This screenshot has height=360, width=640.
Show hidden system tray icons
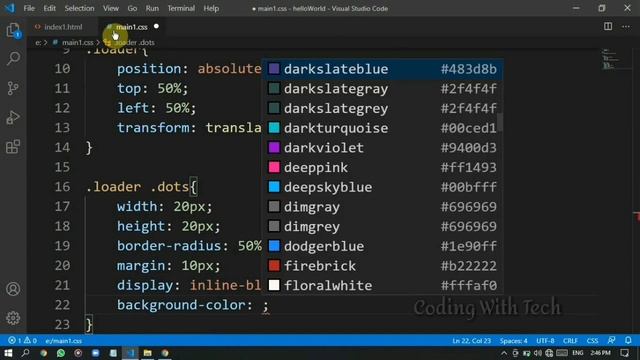coord(504,353)
